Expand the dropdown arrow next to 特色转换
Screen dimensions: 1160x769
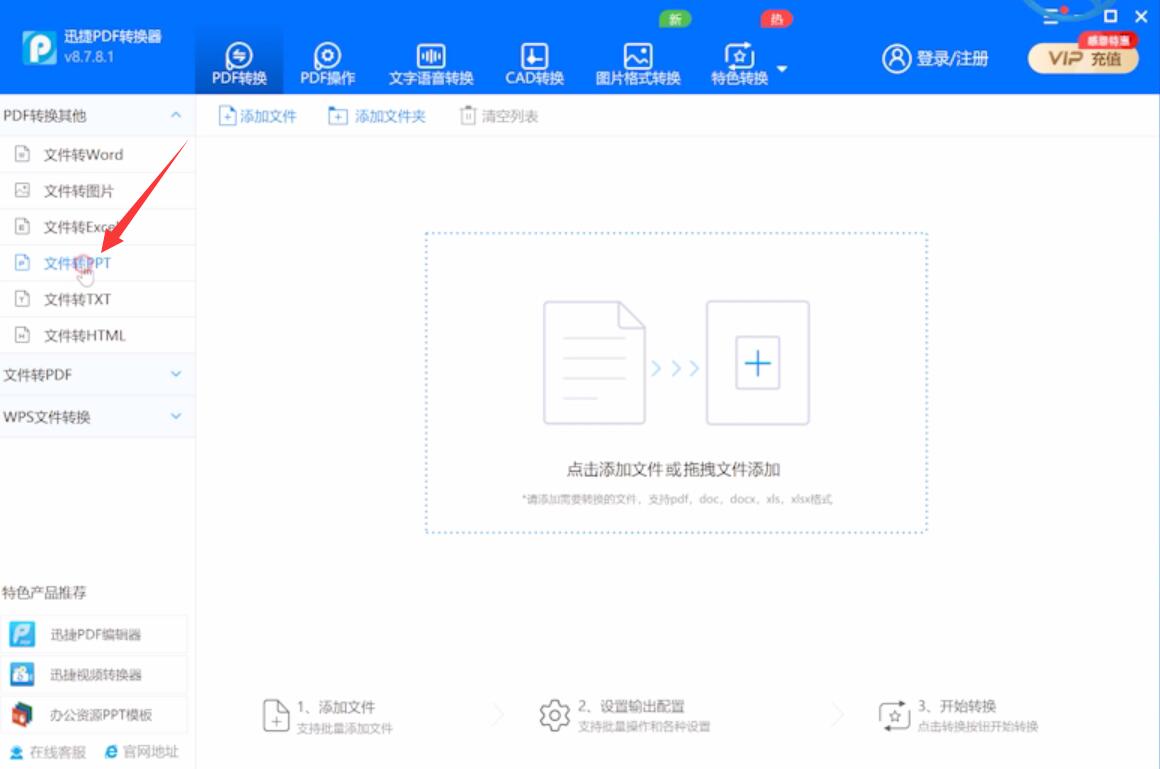tap(782, 69)
